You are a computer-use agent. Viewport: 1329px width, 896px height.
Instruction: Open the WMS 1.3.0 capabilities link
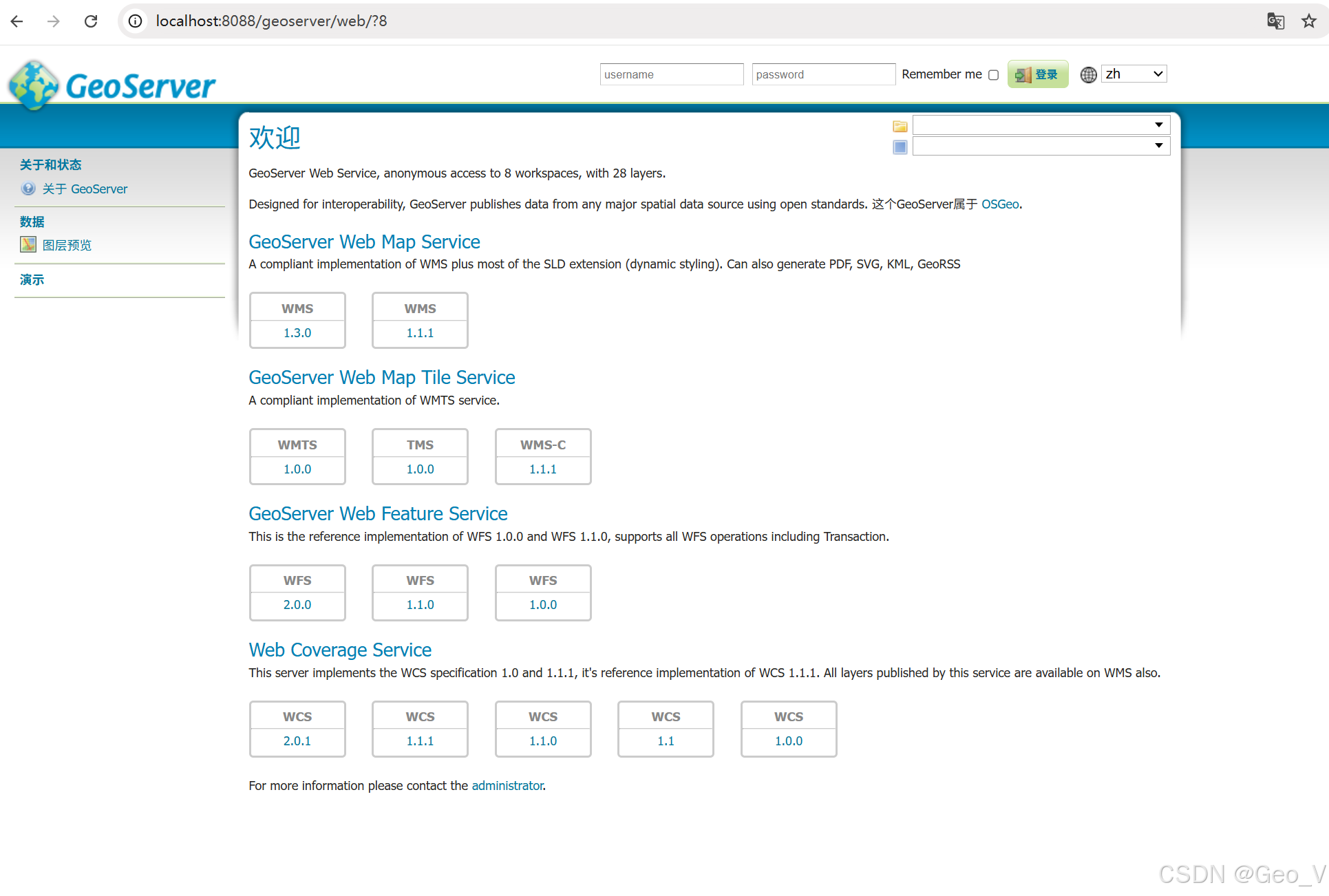297,333
